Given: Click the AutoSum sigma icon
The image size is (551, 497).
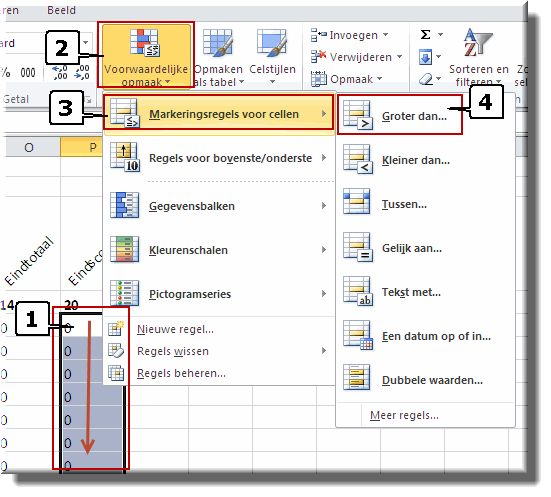Looking at the screenshot, I should point(426,34).
